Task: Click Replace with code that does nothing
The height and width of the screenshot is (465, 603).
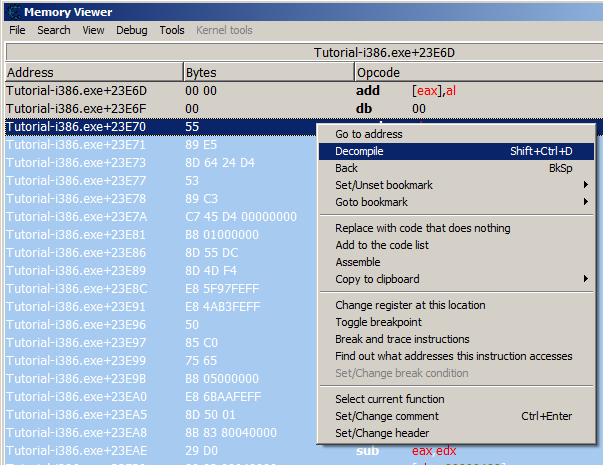Action: coord(422,228)
